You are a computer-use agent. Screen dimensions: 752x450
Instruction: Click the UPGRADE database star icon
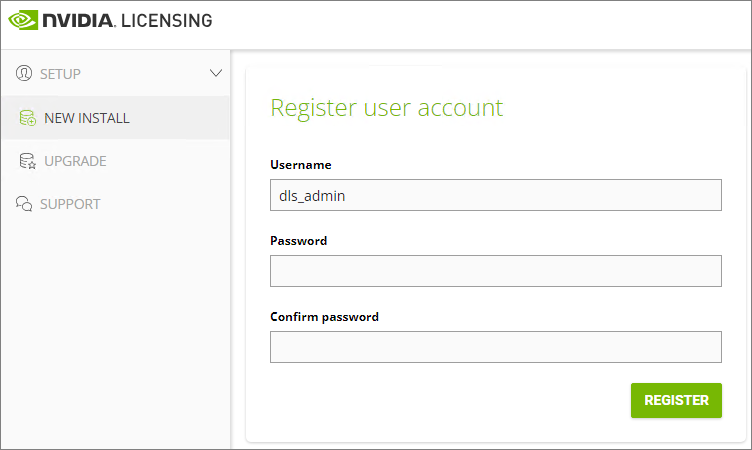27,161
